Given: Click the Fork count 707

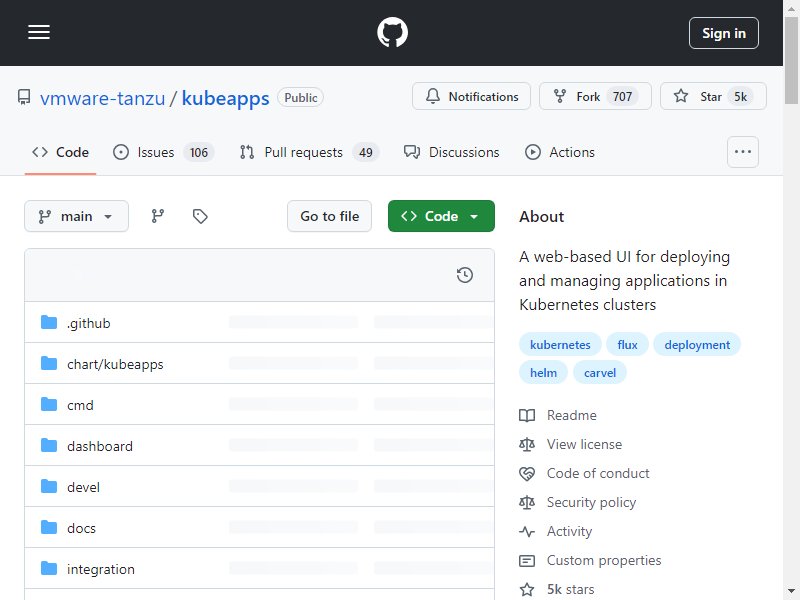Looking at the screenshot, I should point(622,97).
